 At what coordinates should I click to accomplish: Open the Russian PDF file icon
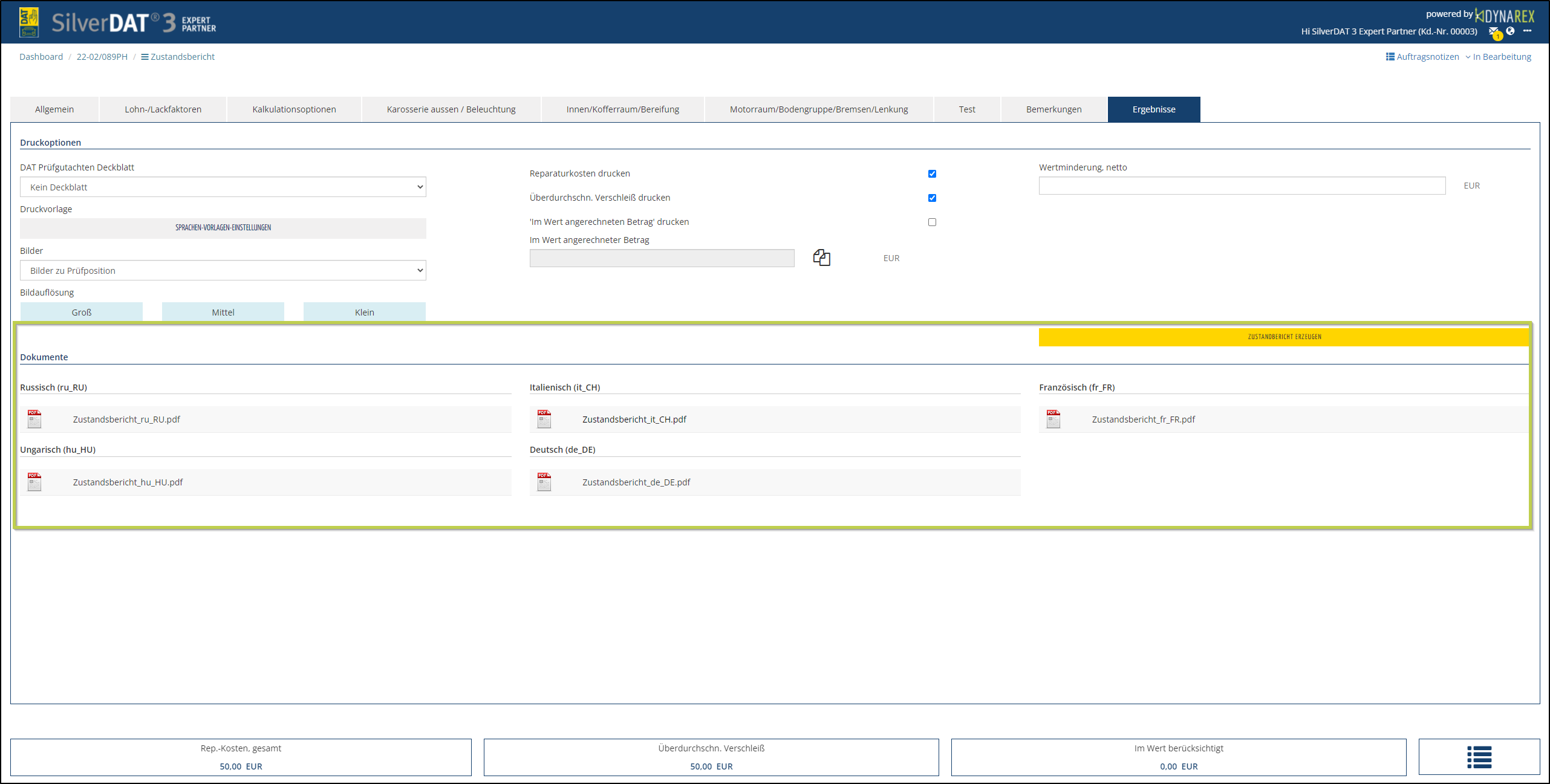pos(34,419)
